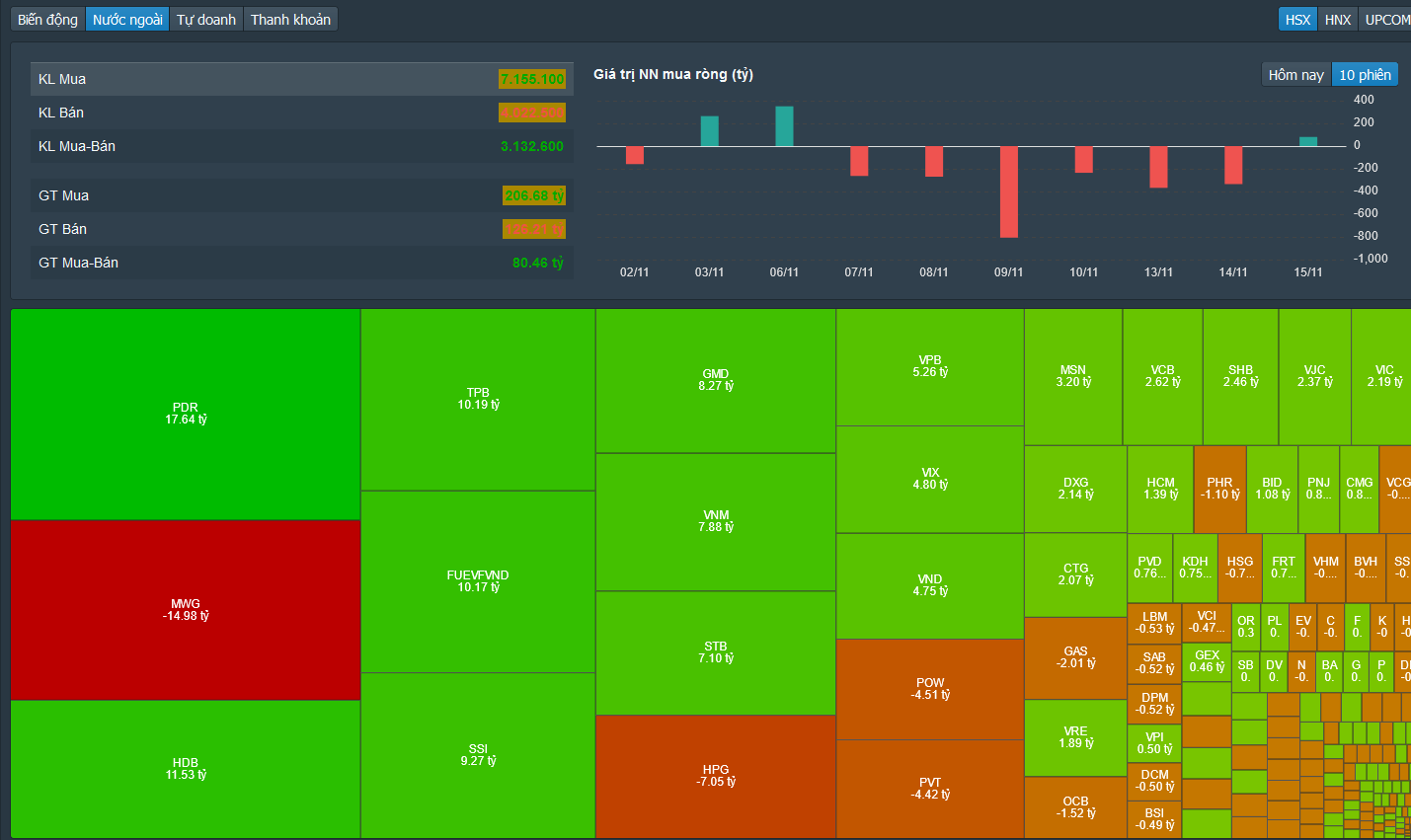1411x840 pixels.
Task: Click the FUEVFVND treemap tile
Action: (478, 581)
